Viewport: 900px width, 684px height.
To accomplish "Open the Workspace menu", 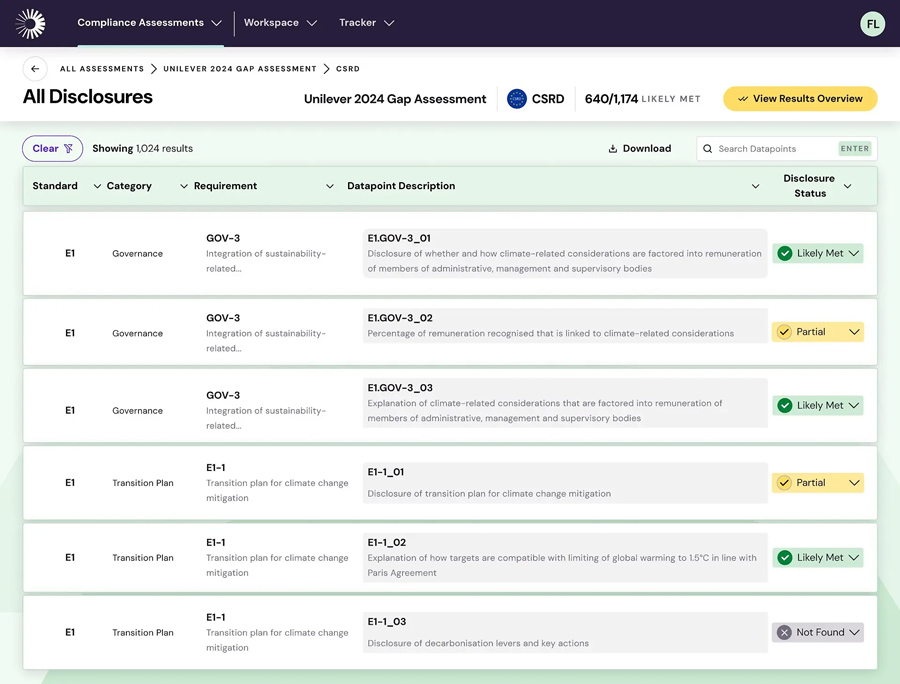I will 280,23.
